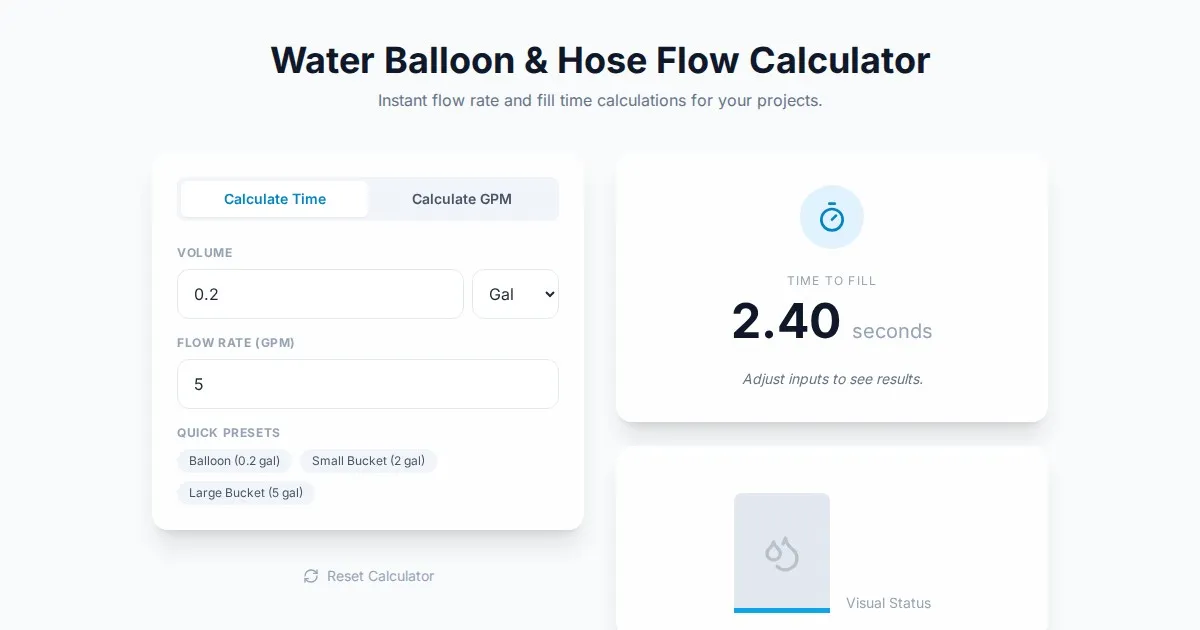Open the Gal volume unit dropdown
The height and width of the screenshot is (630, 1200).
tap(515, 294)
